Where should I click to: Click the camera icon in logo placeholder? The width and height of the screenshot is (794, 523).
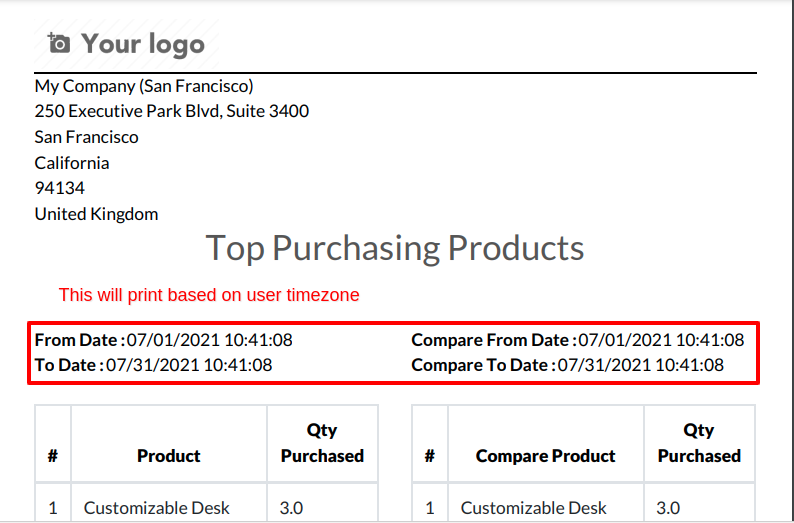pos(58,43)
